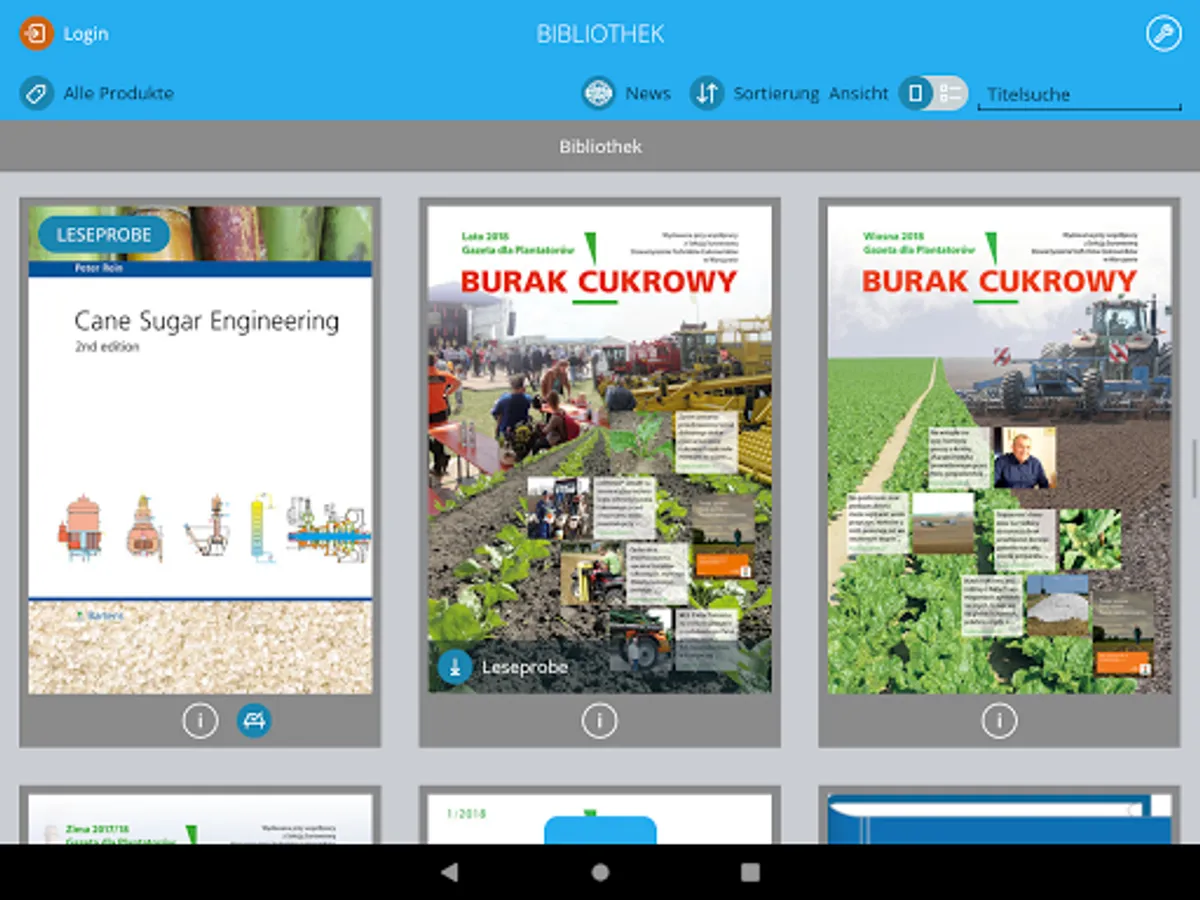This screenshot has width=1200, height=900.
Task: Switch Ansicht toggle to list view
Action: coord(951,94)
